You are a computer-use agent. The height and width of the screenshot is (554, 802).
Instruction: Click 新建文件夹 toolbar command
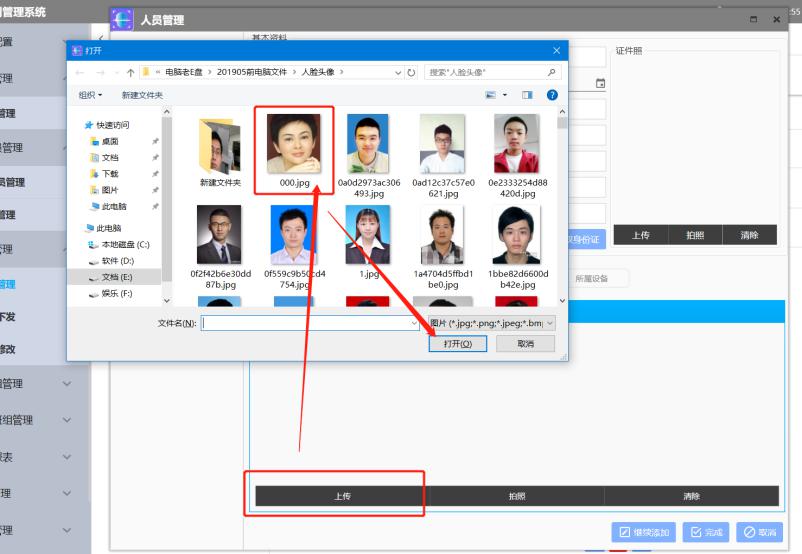(x=144, y=95)
